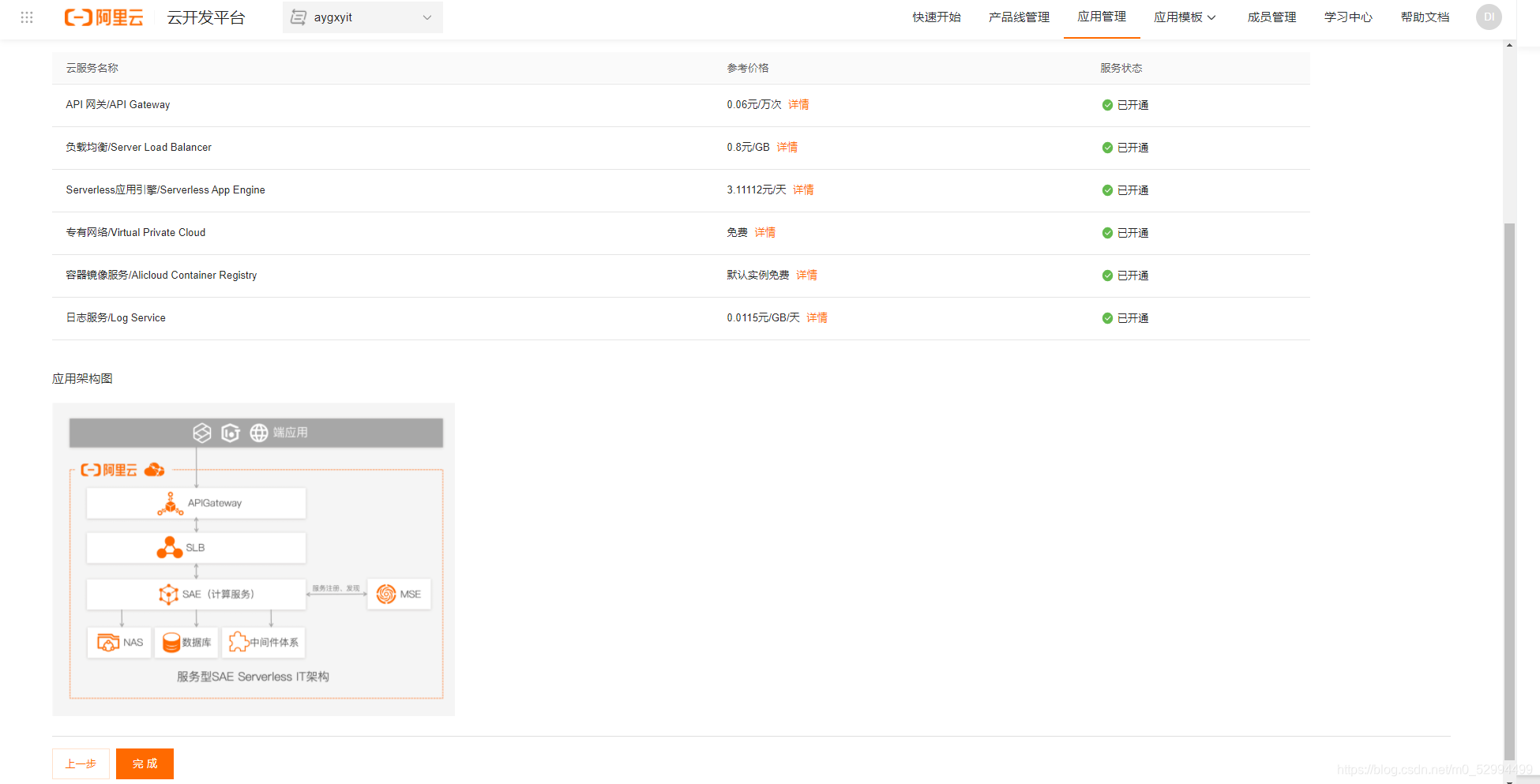Open 帮助文档 in top navigation
This screenshot has height=784, width=1540.
(1425, 17)
